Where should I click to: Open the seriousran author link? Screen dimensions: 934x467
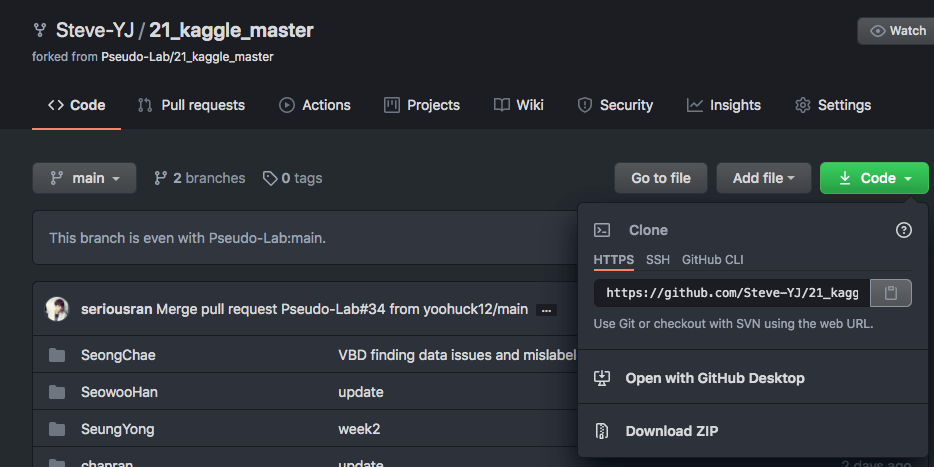[x=116, y=309]
